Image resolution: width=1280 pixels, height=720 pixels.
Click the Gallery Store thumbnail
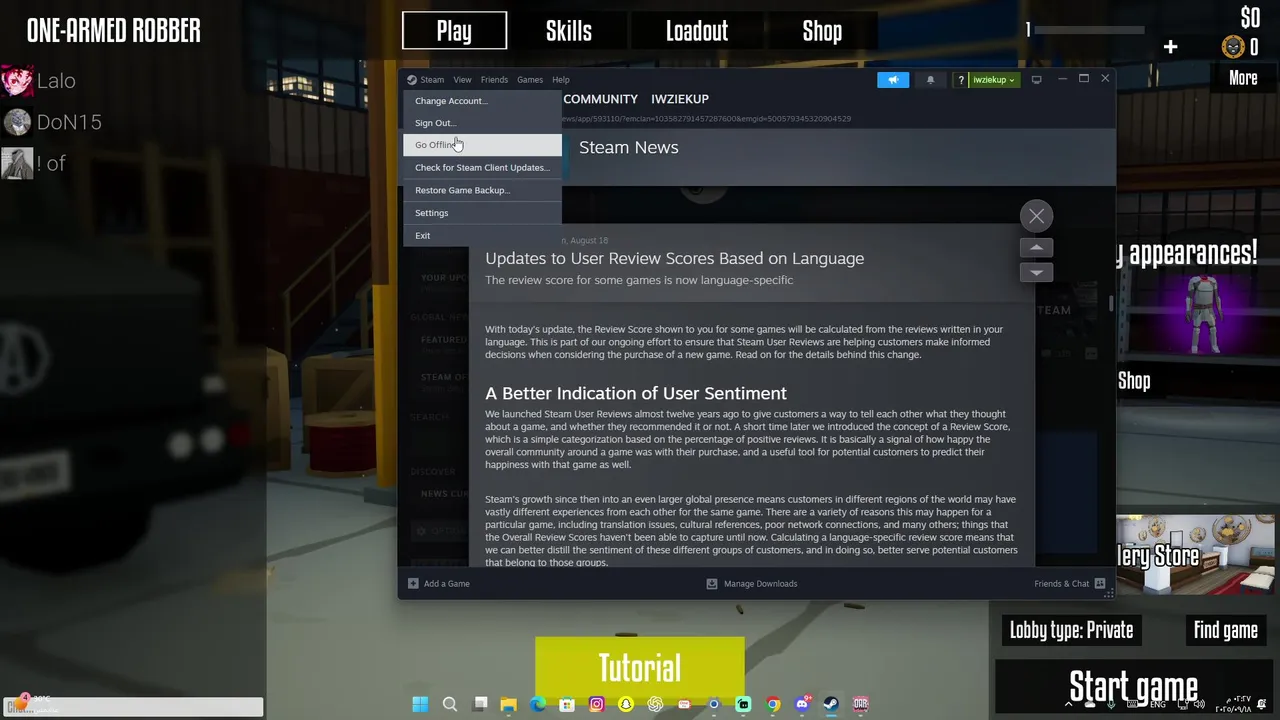click(1195, 555)
